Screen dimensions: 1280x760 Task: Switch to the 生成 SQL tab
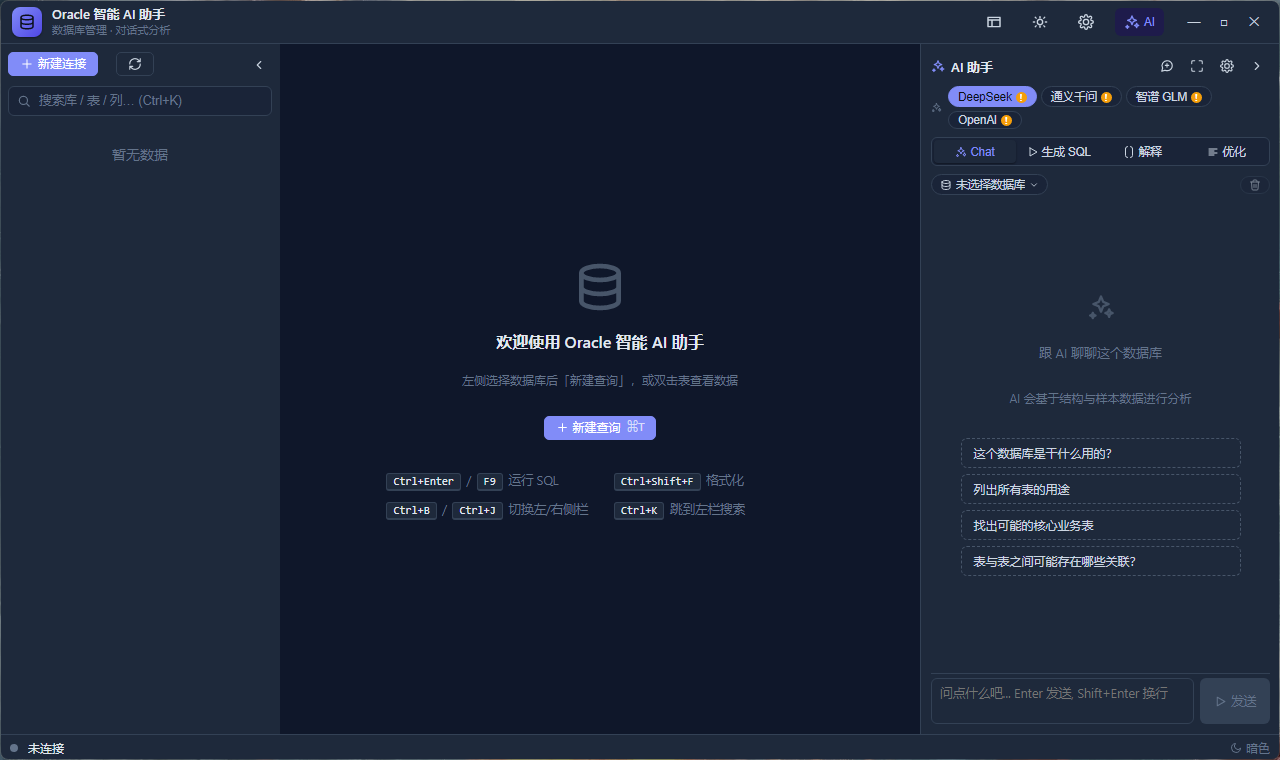[x=1059, y=152]
